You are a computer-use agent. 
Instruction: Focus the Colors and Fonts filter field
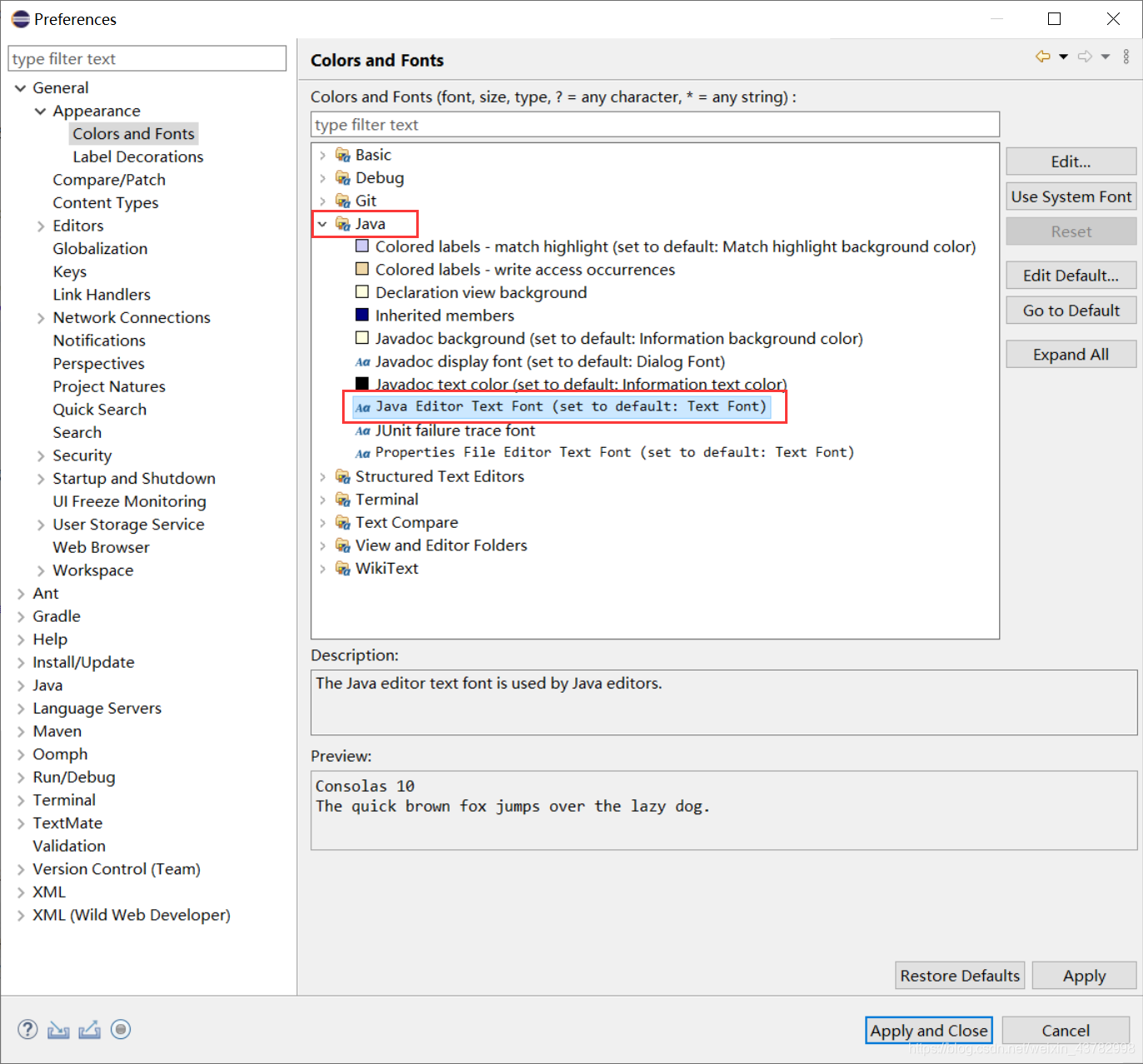coord(655,125)
